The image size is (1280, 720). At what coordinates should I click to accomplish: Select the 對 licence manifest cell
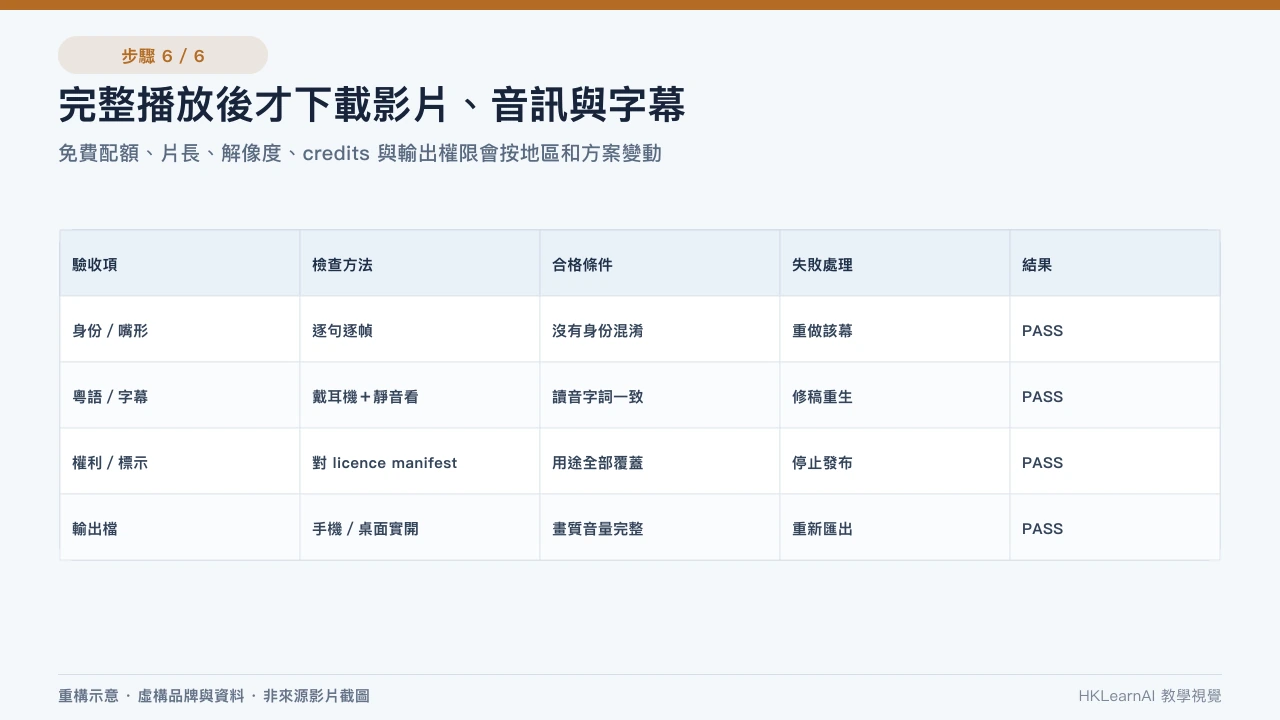[420, 462]
